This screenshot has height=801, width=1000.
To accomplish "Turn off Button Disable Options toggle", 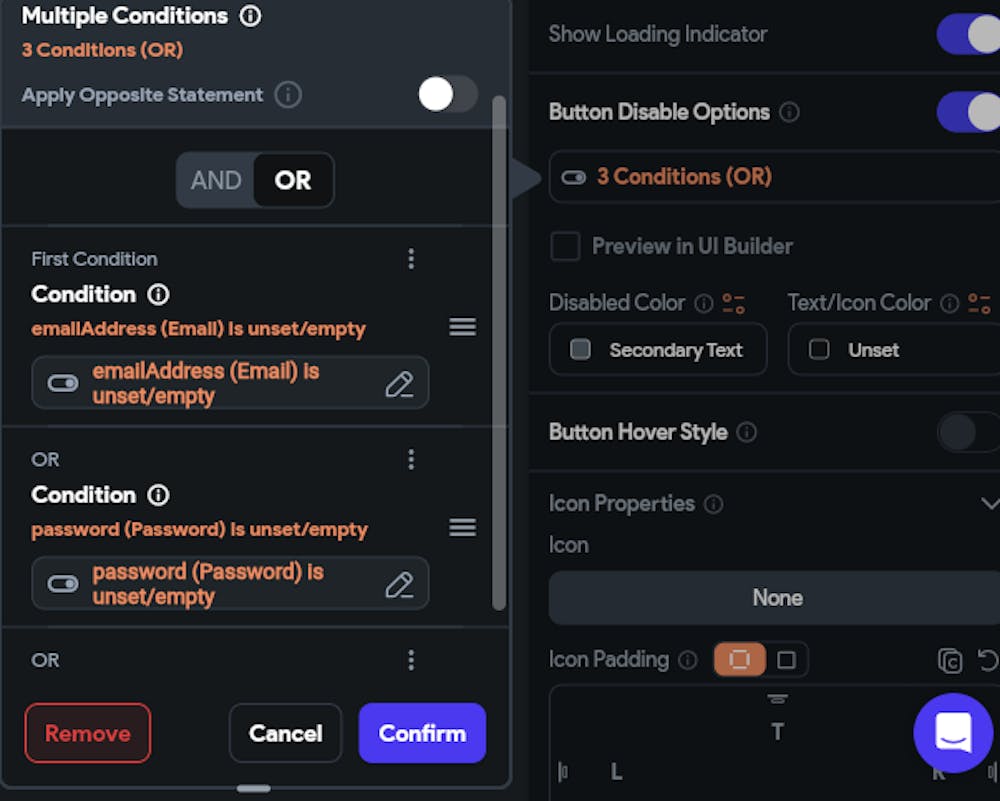I will point(967,112).
